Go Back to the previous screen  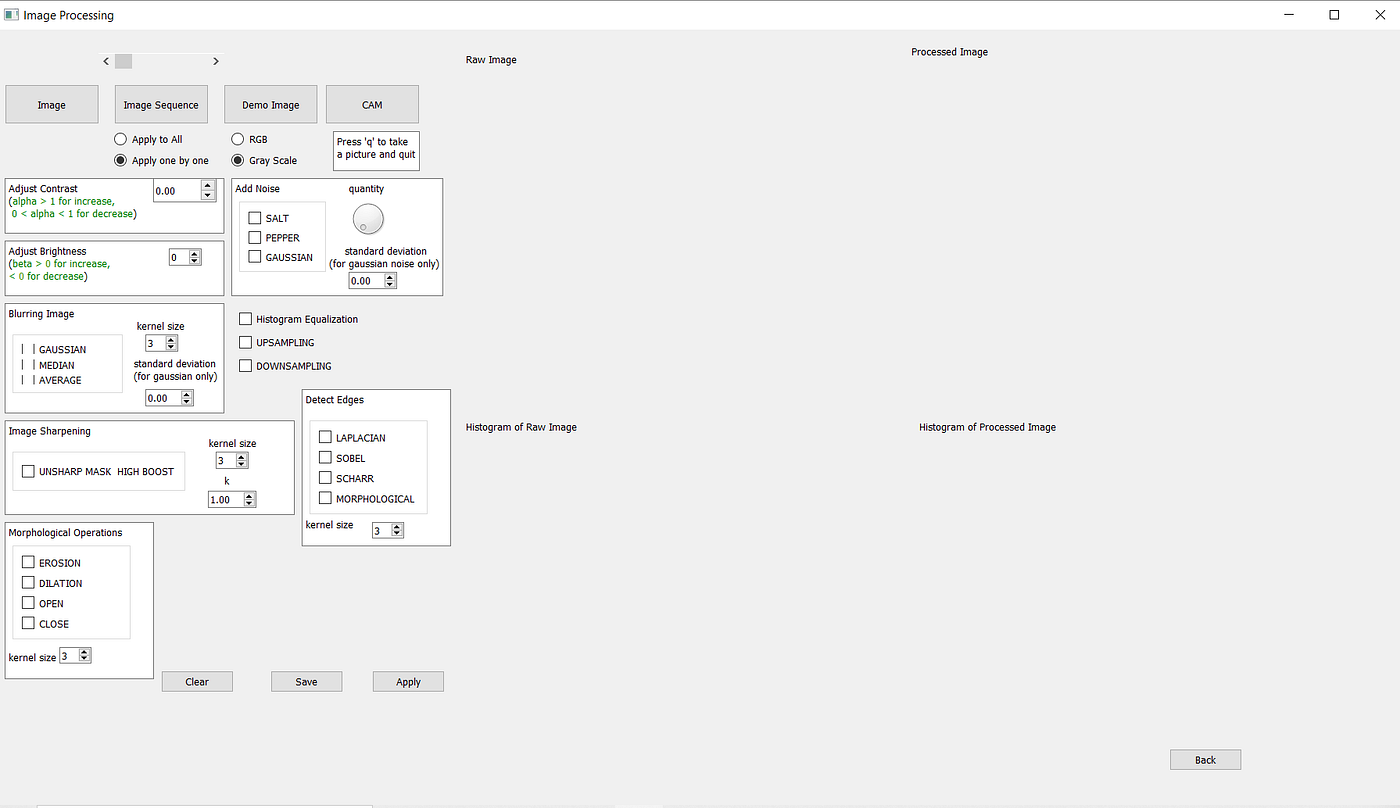[1205, 759]
